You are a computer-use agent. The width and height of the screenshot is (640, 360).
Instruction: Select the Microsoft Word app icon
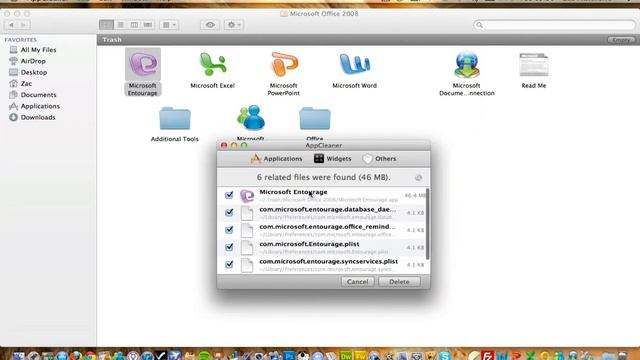click(x=354, y=64)
